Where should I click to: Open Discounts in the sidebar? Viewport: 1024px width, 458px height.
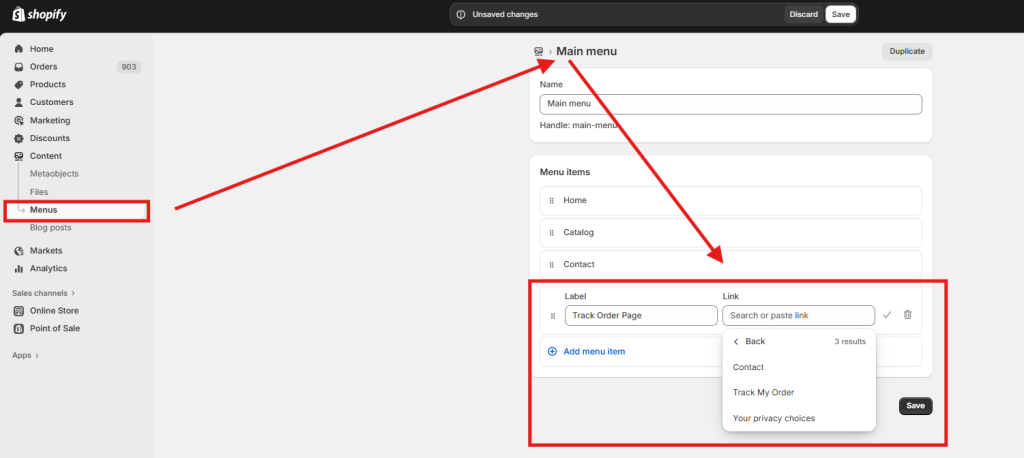(50, 138)
